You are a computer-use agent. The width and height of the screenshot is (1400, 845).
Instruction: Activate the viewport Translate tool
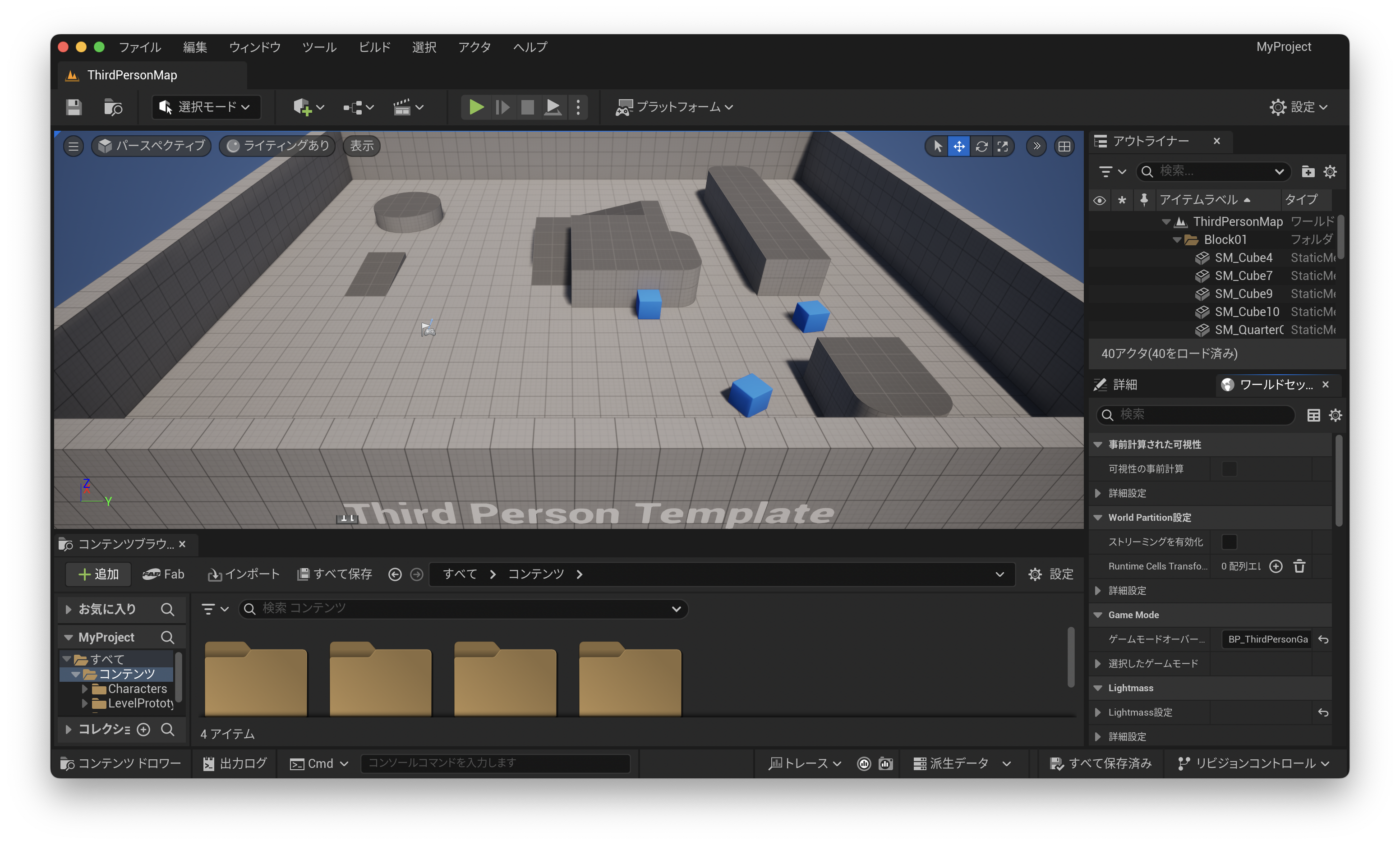point(959,147)
